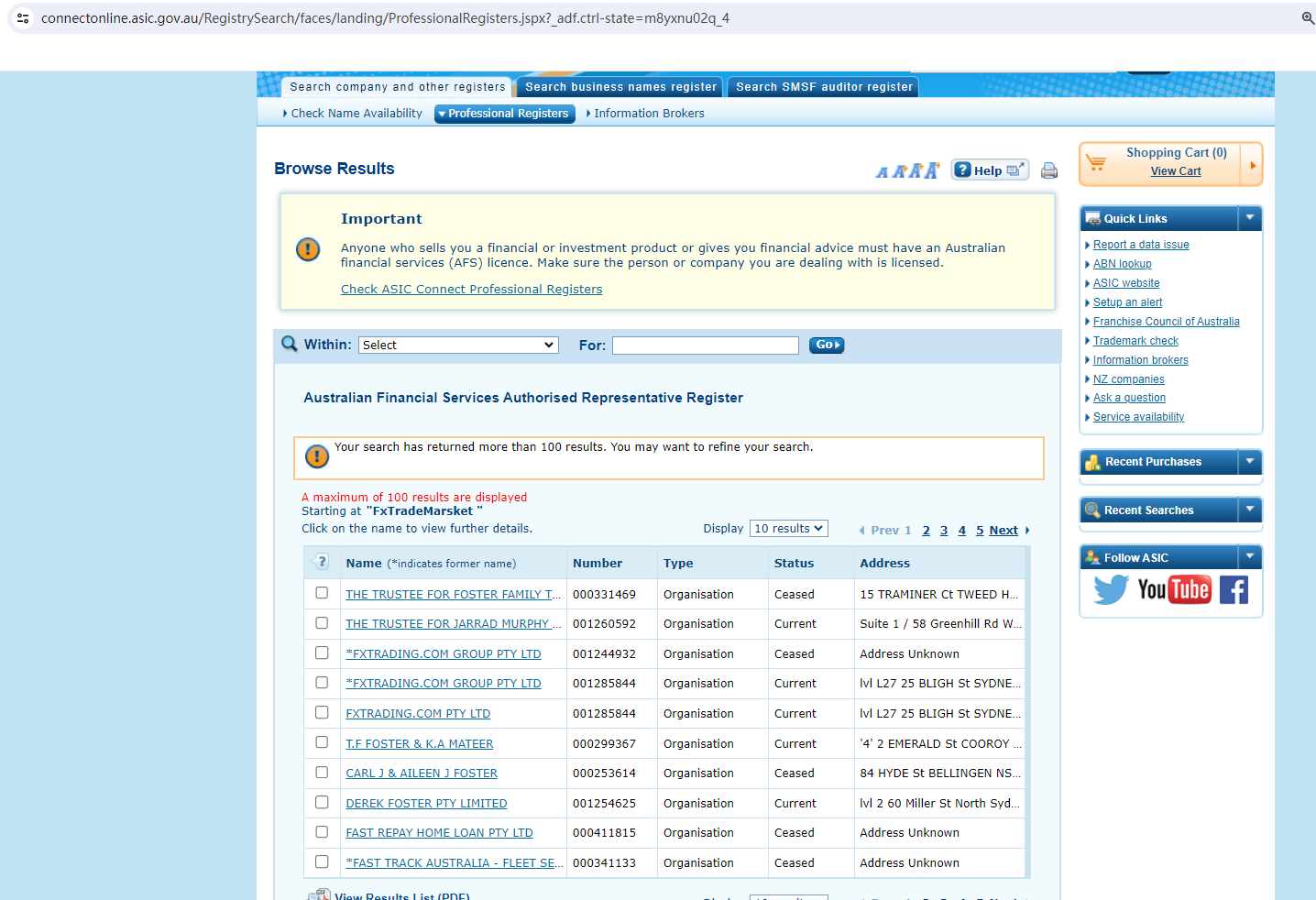Screen dimensions: 1316x900
Task: Select checkbox for CARL J & AILEEN J FOSTER
Action: click(x=322, y=773)
